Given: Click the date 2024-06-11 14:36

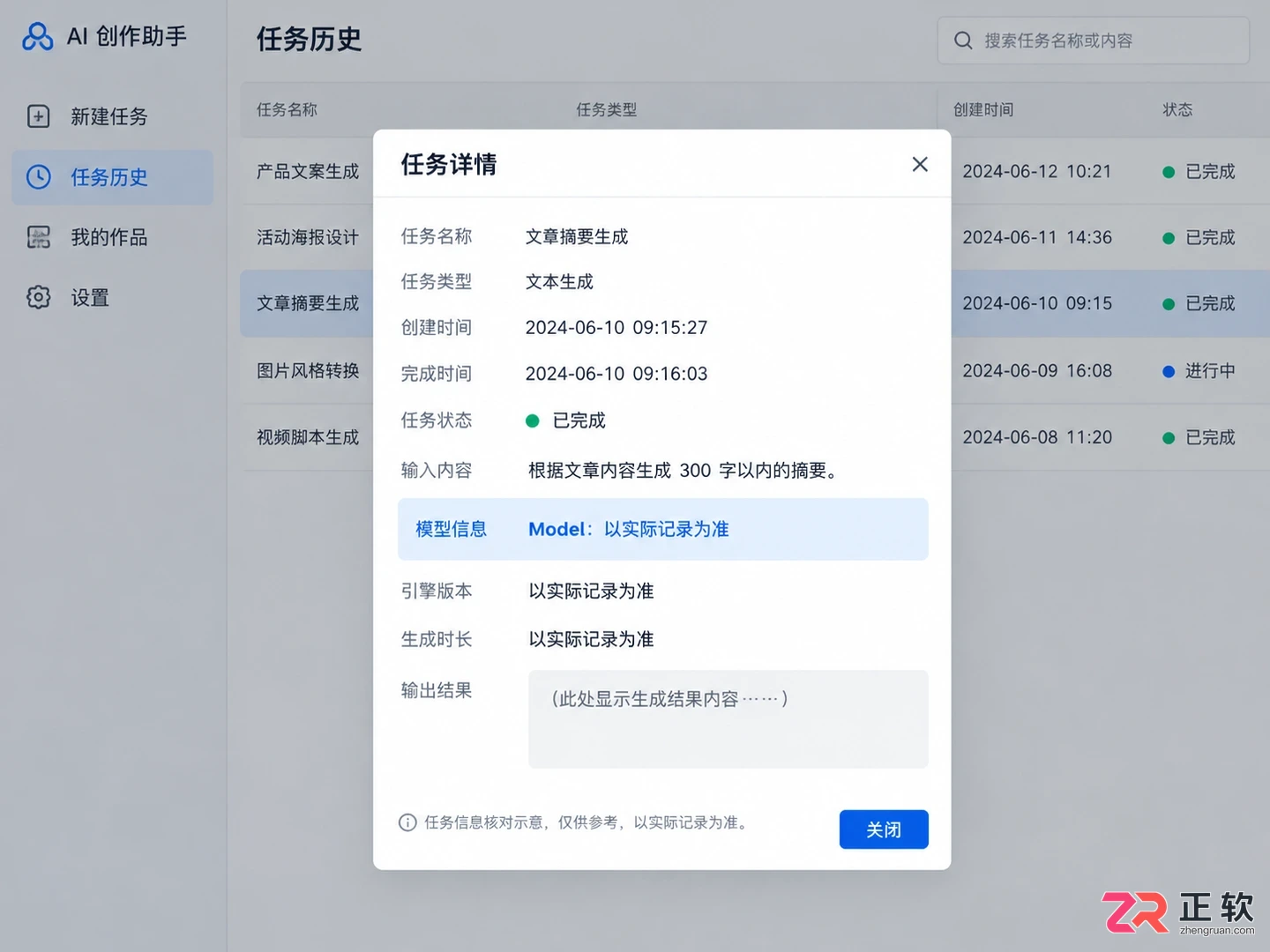Looking at the screenshot, I should (1037, 237).
